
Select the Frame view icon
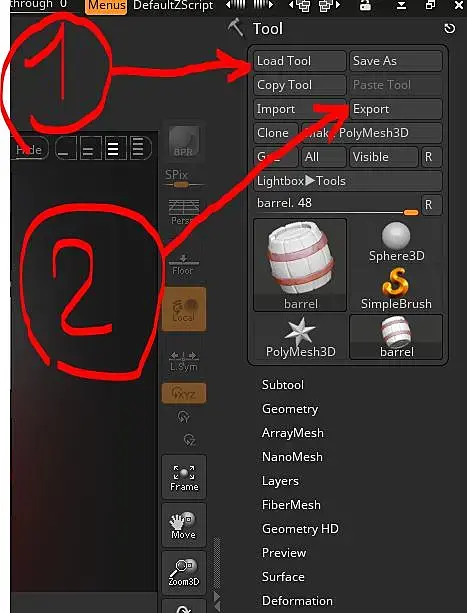tap(184, 477)
